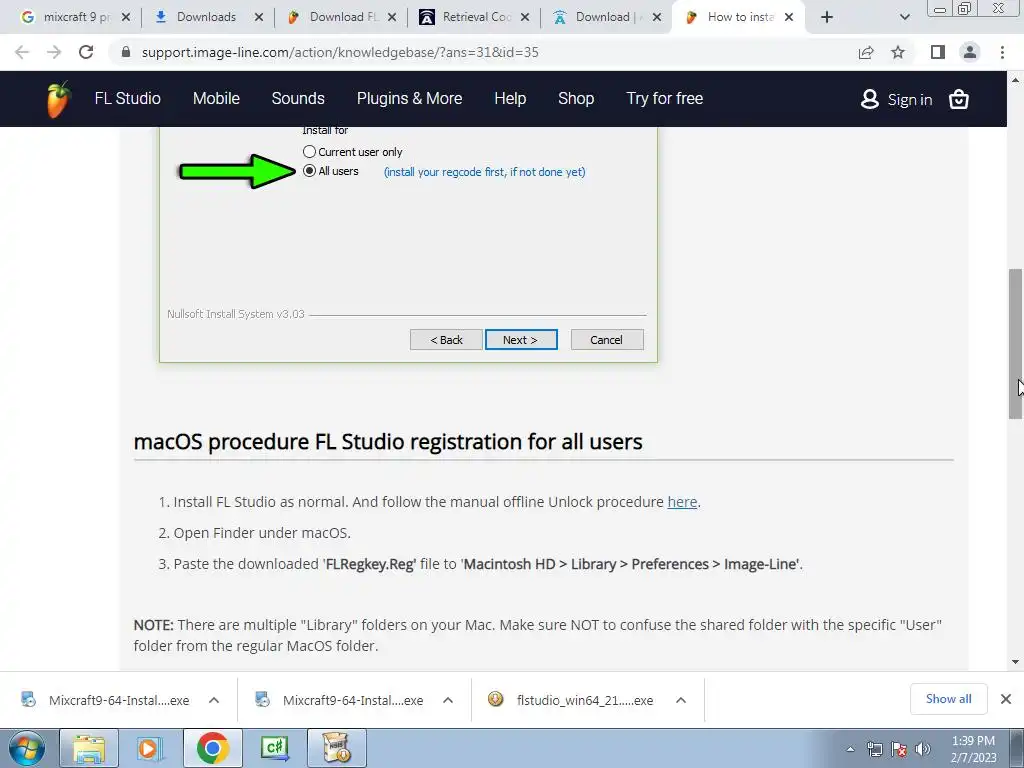Open Mobile nav menu

pos(216,99)
